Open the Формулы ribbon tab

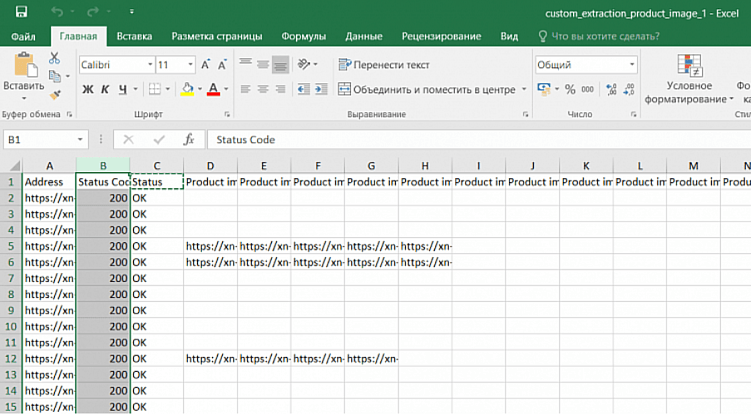click(x=303, y=36)
